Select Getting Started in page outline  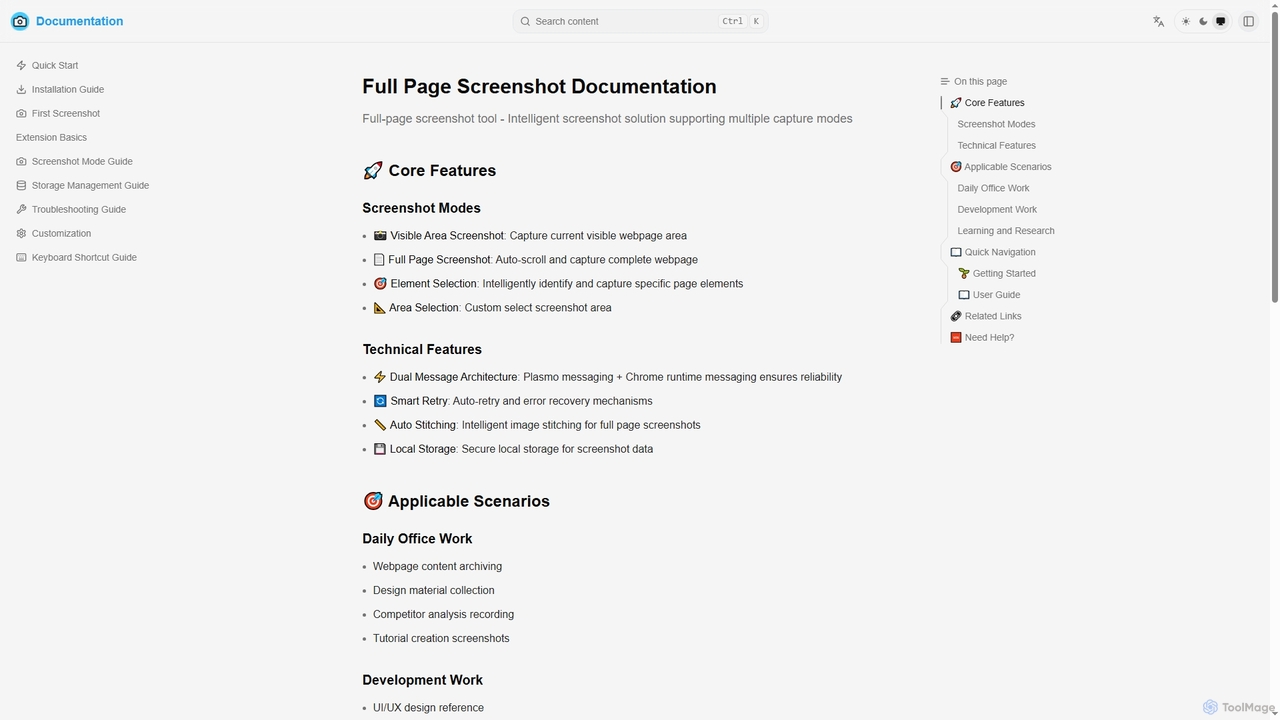pyautogui.click(x=997, y=273)
